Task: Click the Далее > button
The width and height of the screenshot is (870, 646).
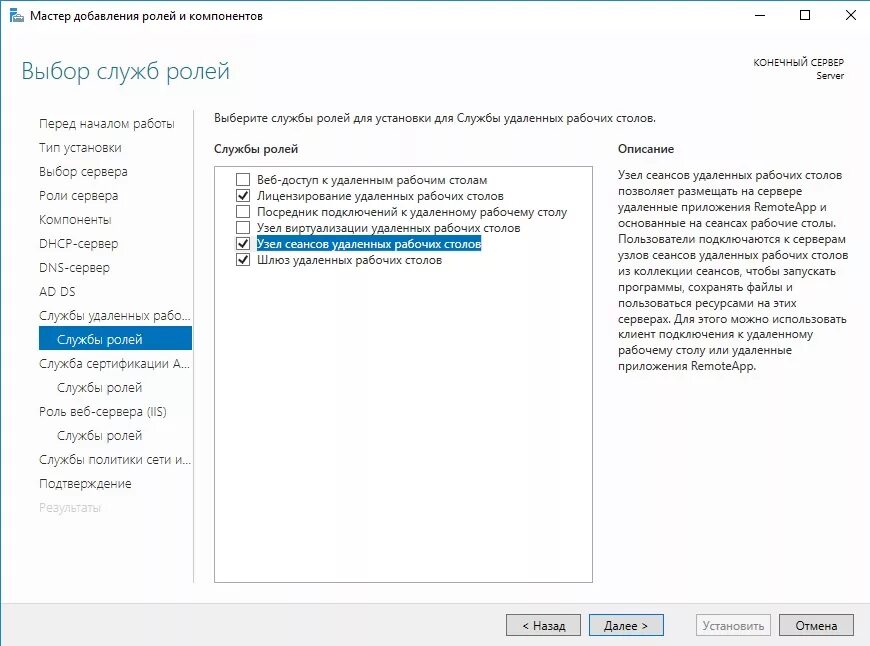Action: coord(626,625)
